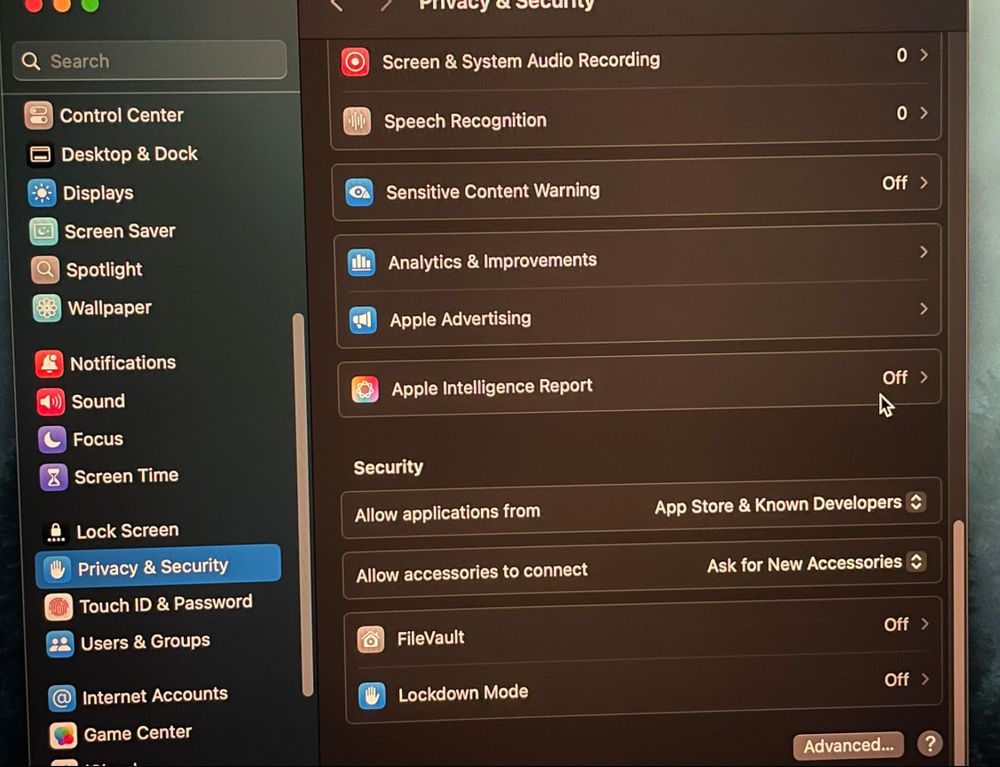Expand Screen & System Audio Recording chevron

[923, 55]
